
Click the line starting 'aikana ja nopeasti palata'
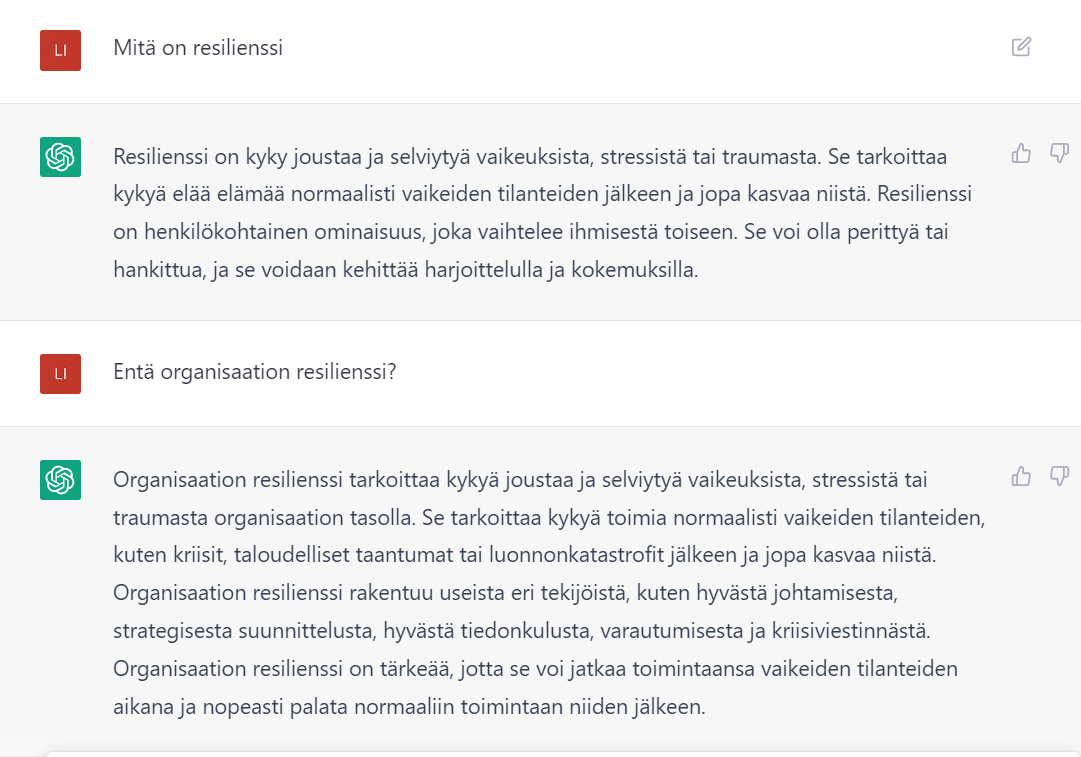(x=410, y=706)
